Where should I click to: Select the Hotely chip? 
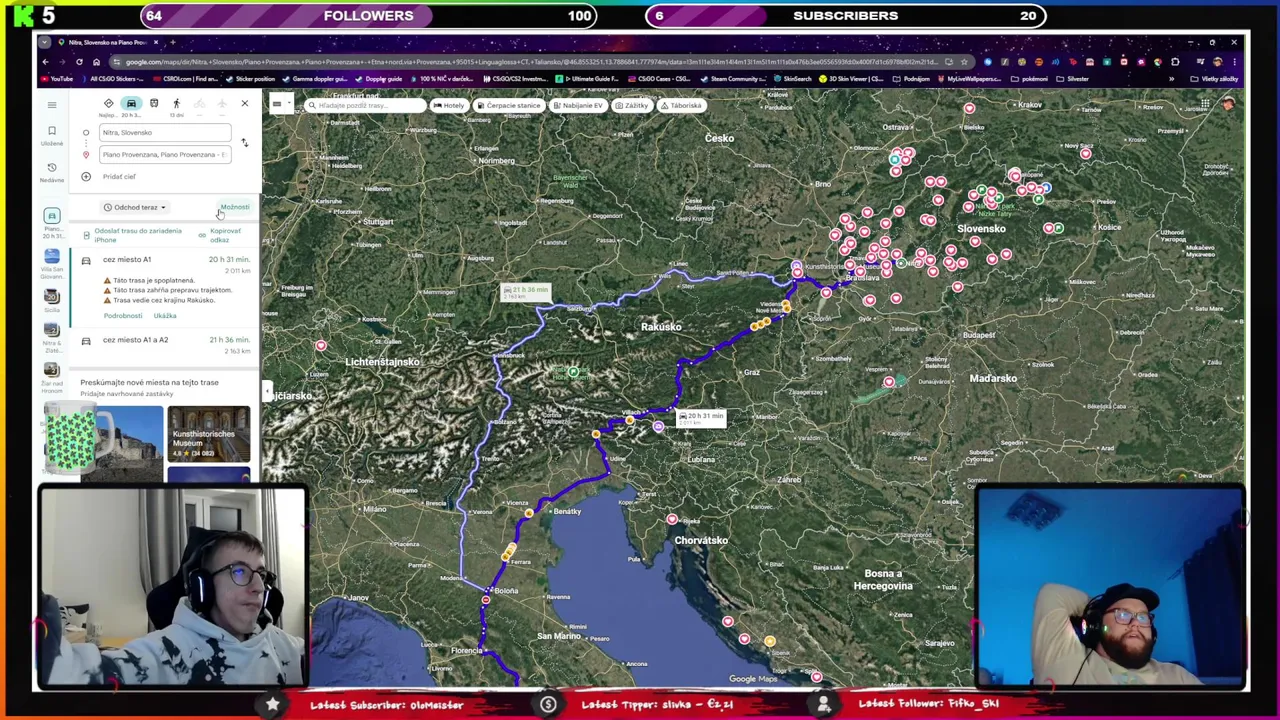pos(449,105)
